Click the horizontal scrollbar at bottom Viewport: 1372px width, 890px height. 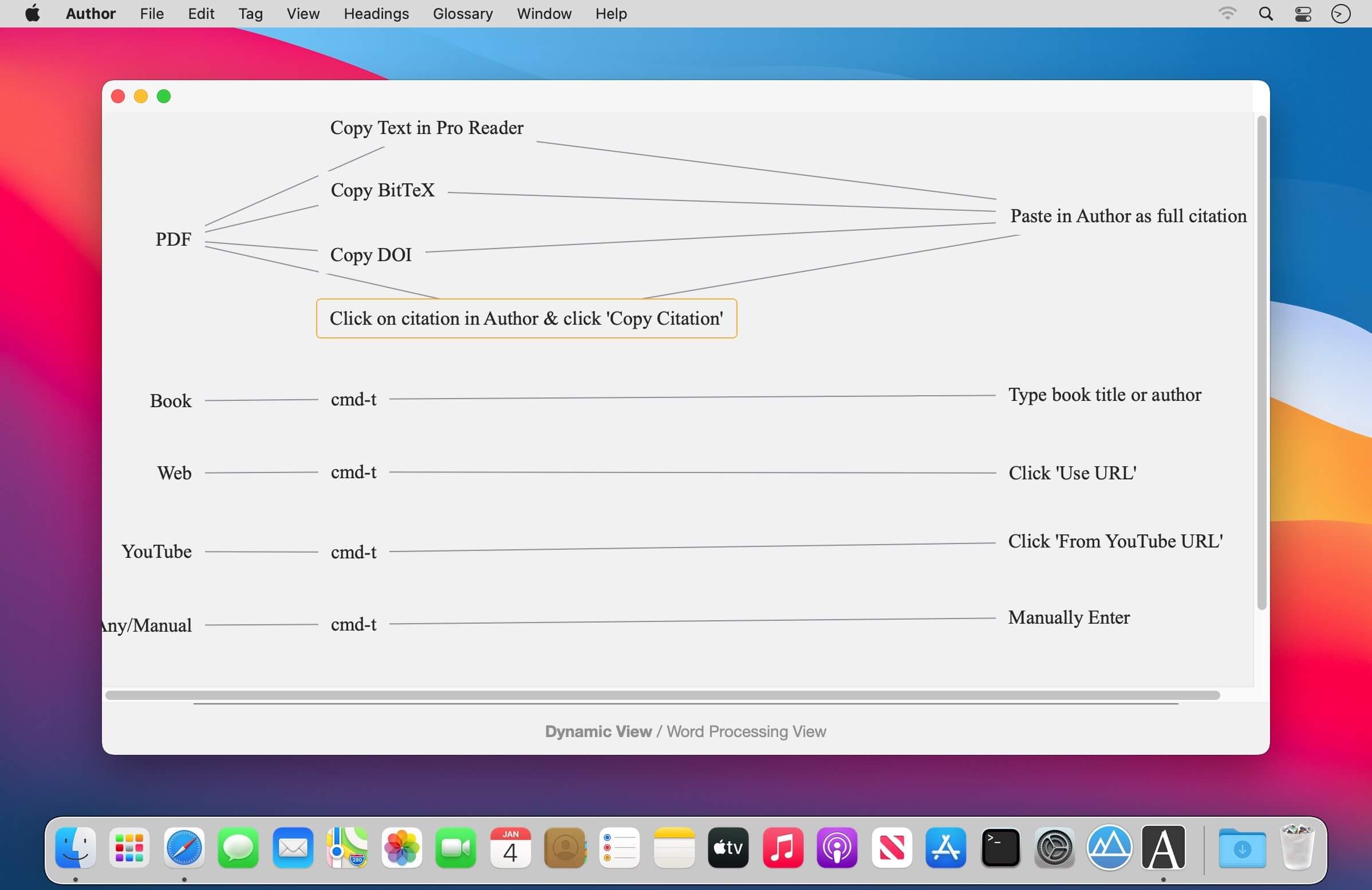[662, 695]
